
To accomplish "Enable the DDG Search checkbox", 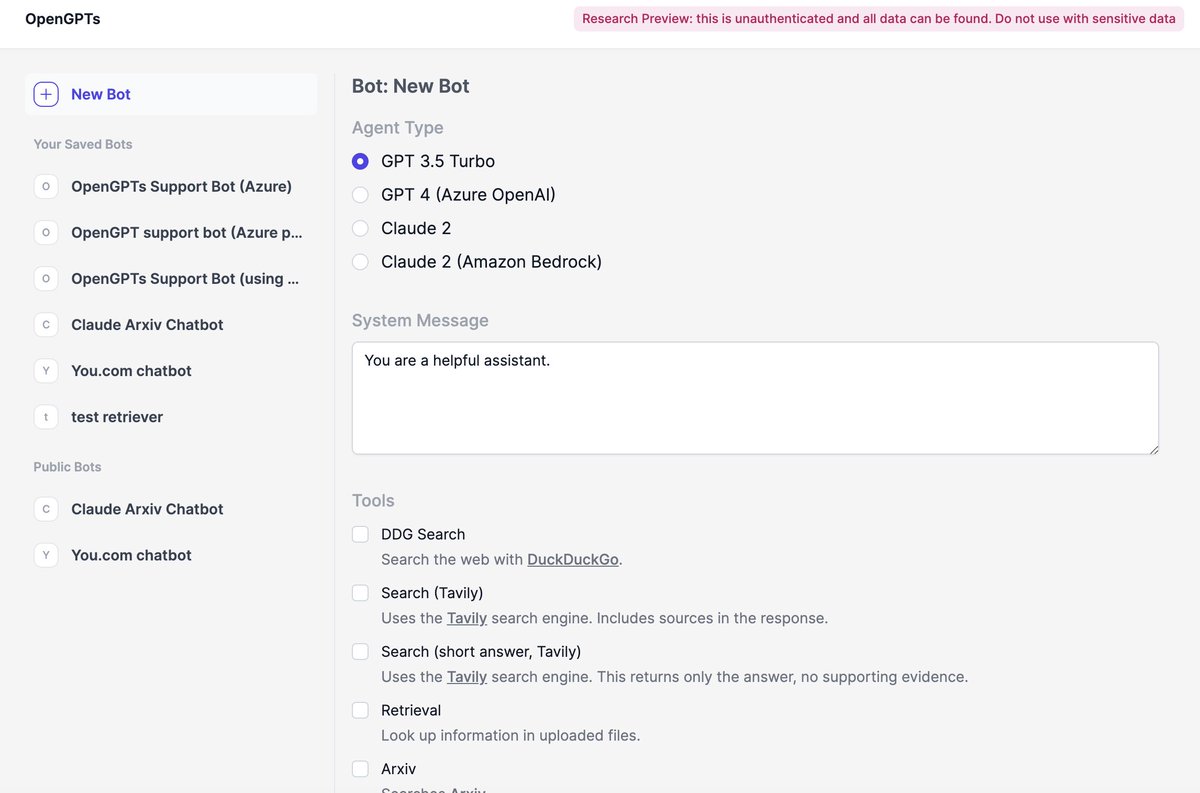I will 360,534.
